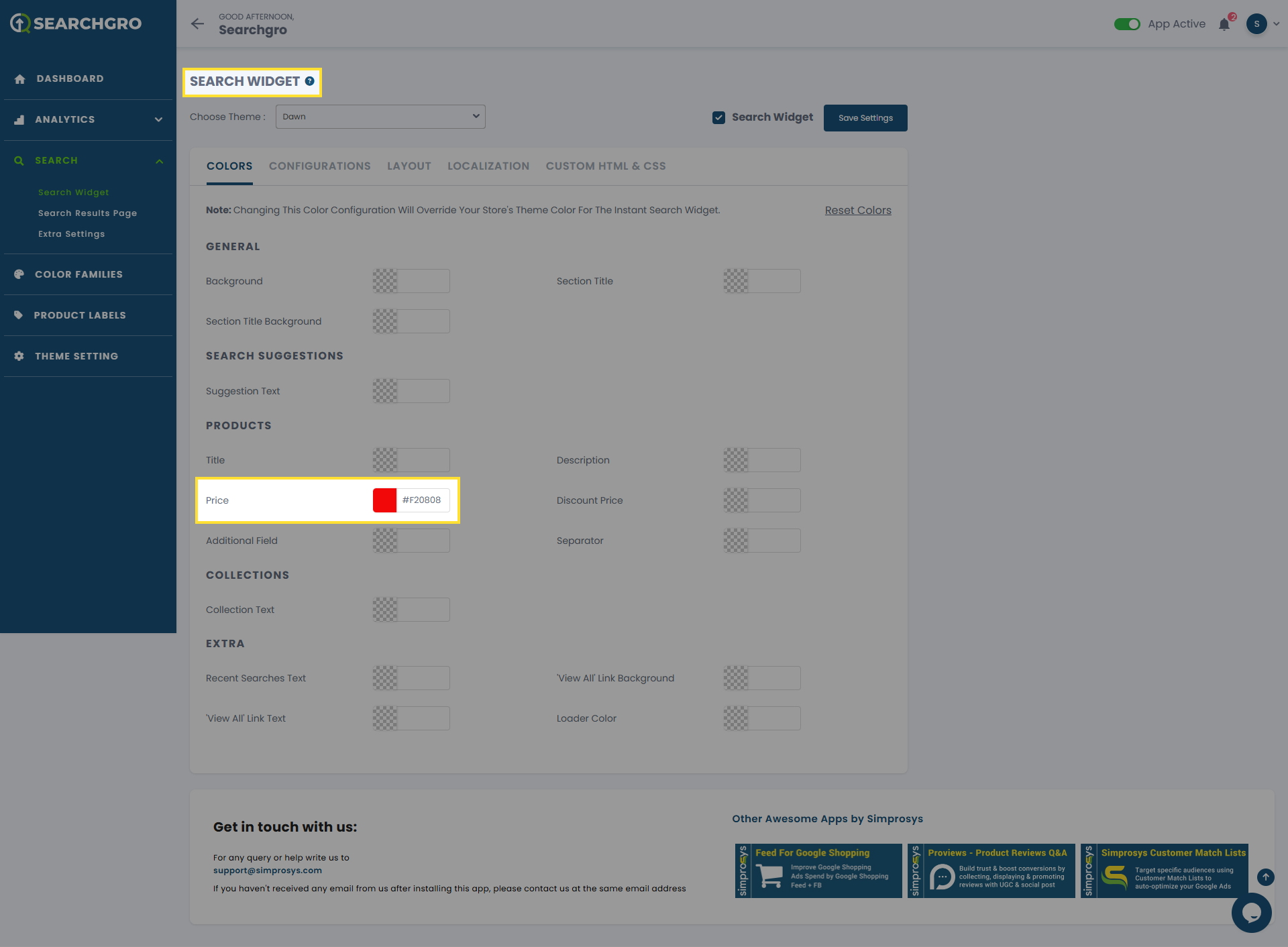1288x947 pixels.
Task: Click the Save Settings button
Action: tap(865, 118)
